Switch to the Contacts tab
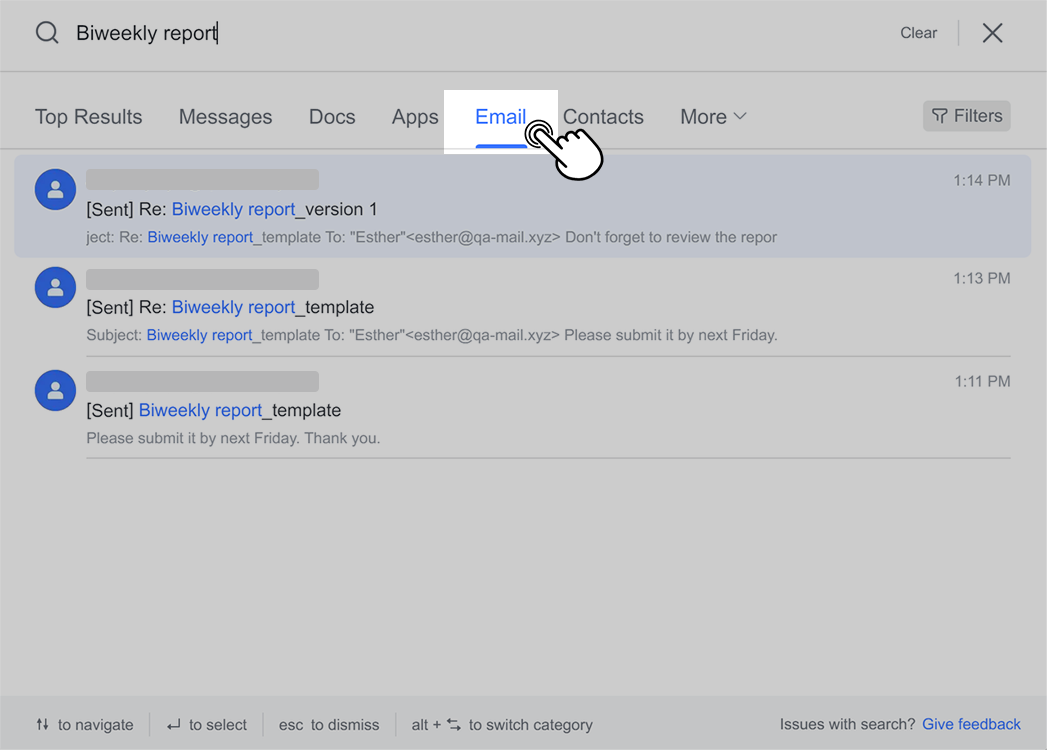This screenshot has height=750, width=1047. pos(603,116)
